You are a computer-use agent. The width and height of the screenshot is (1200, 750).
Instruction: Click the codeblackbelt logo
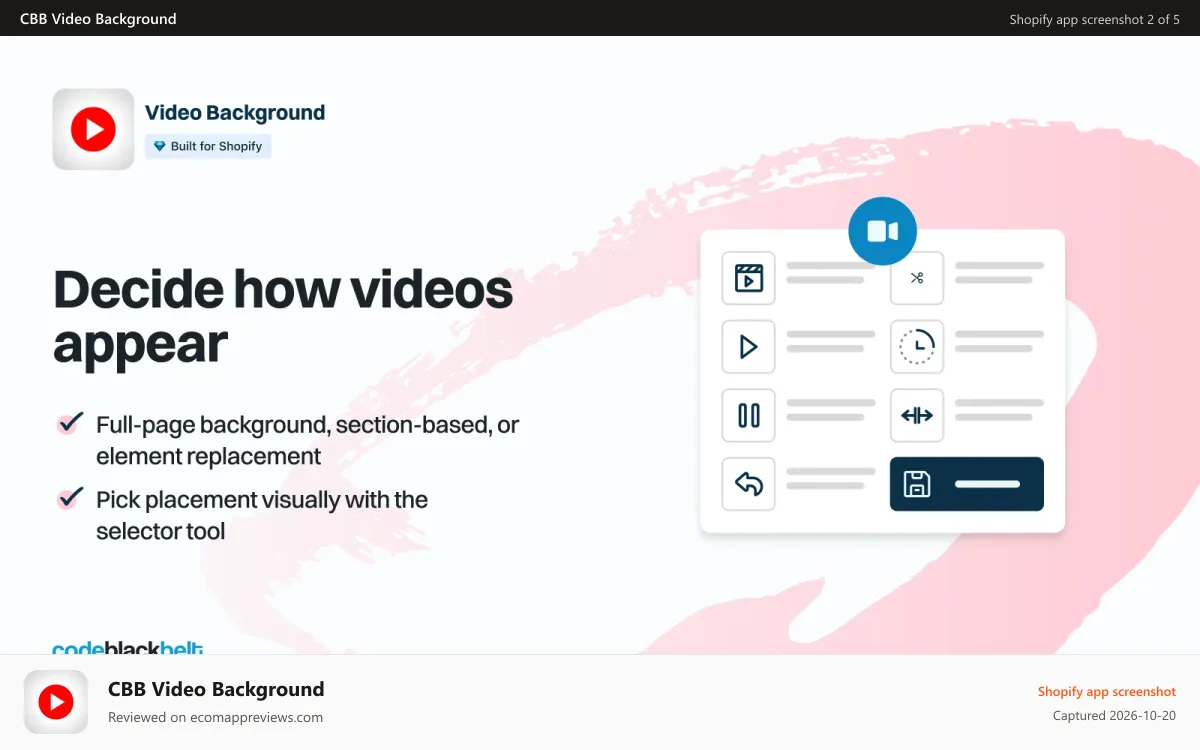127,648
